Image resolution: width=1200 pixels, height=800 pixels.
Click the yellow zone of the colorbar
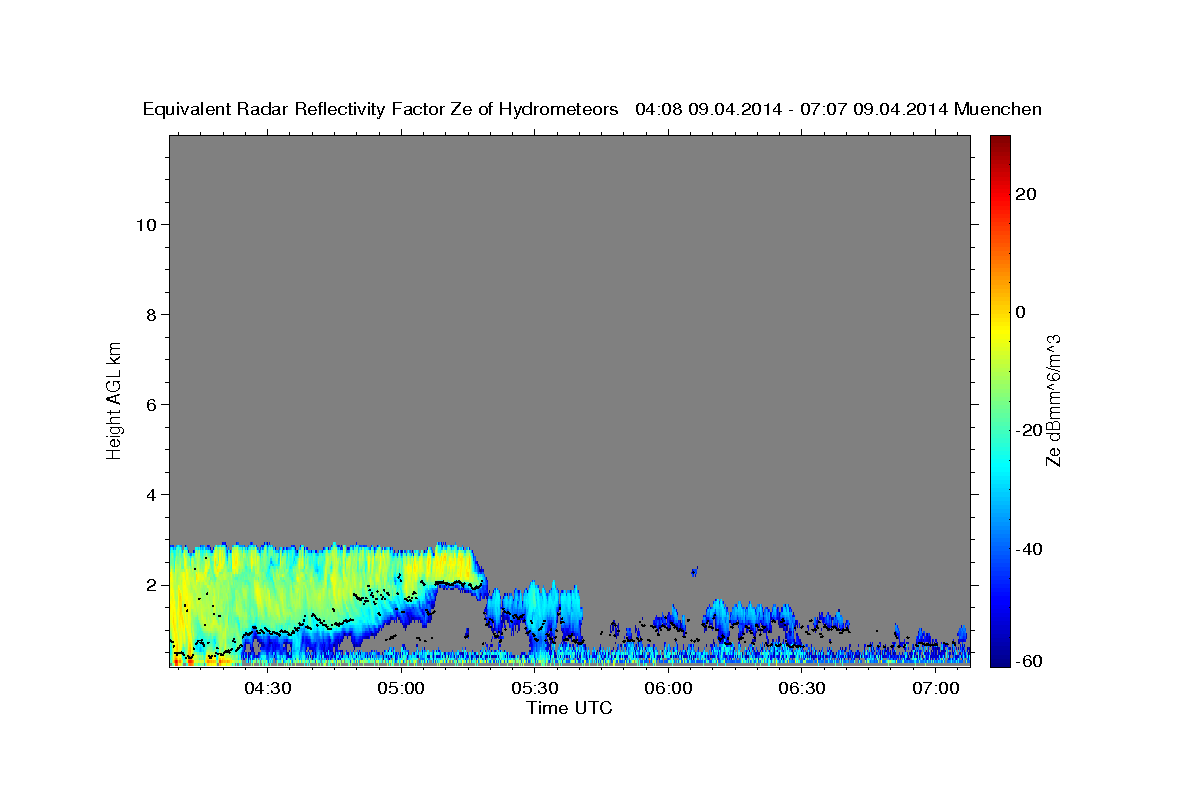(x=999, y=330)
